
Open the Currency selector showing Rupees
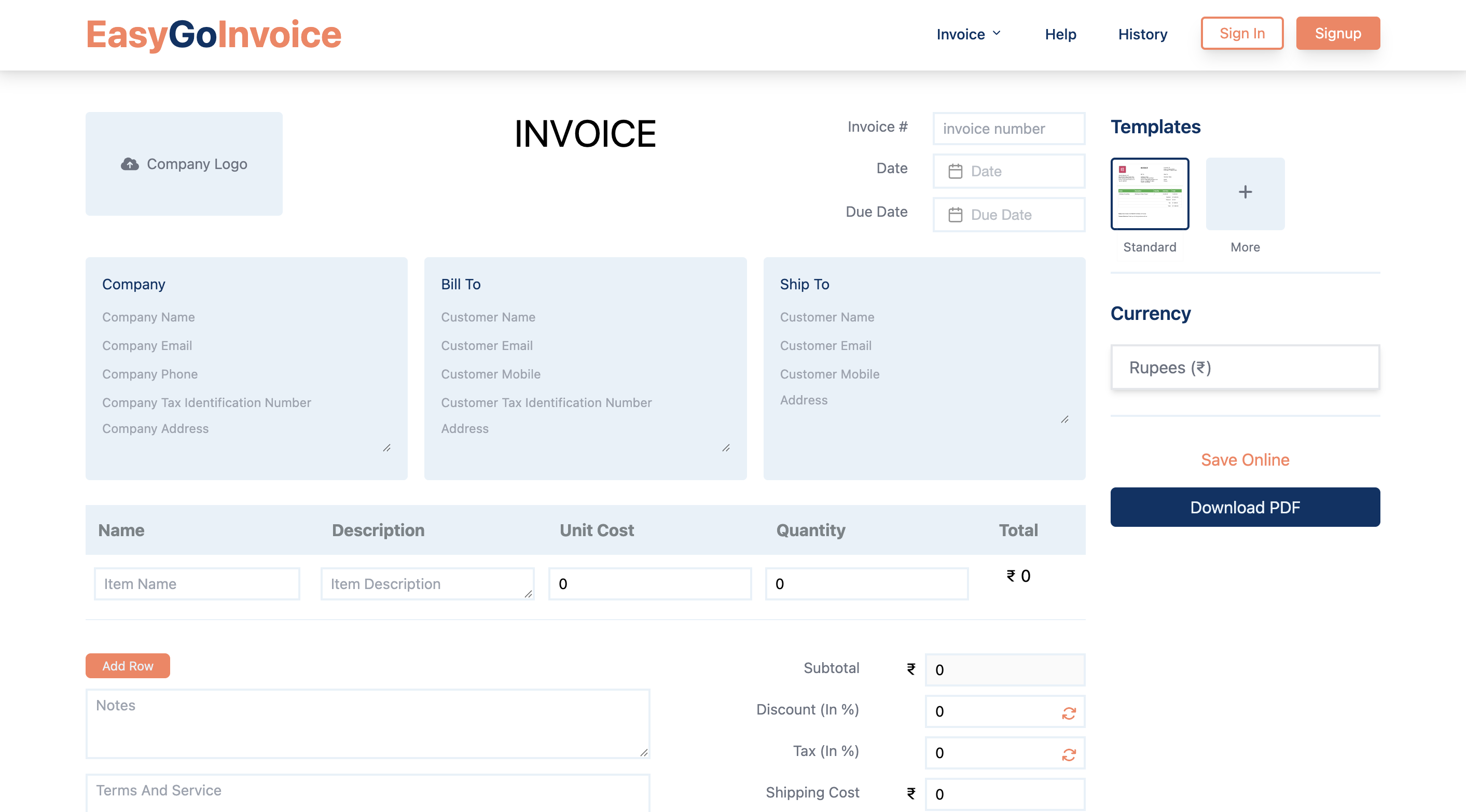tap(1244, 368)
